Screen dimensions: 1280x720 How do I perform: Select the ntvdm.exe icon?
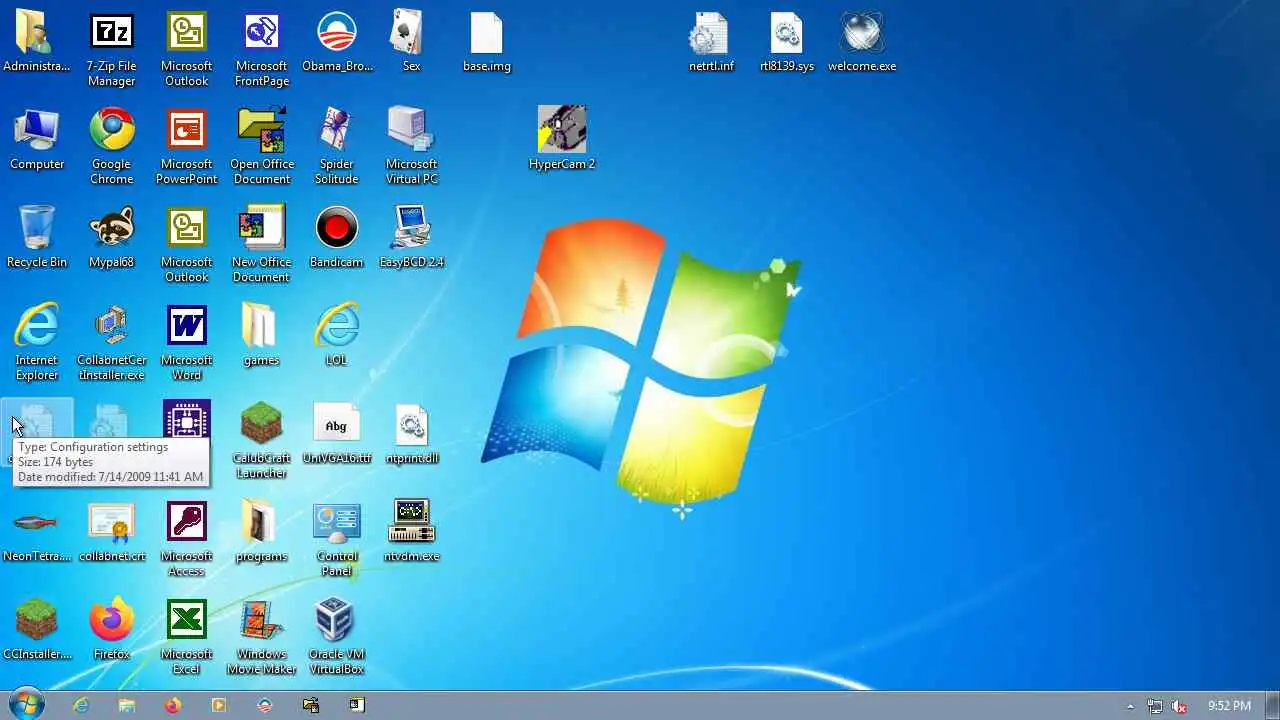coord(411,532)
